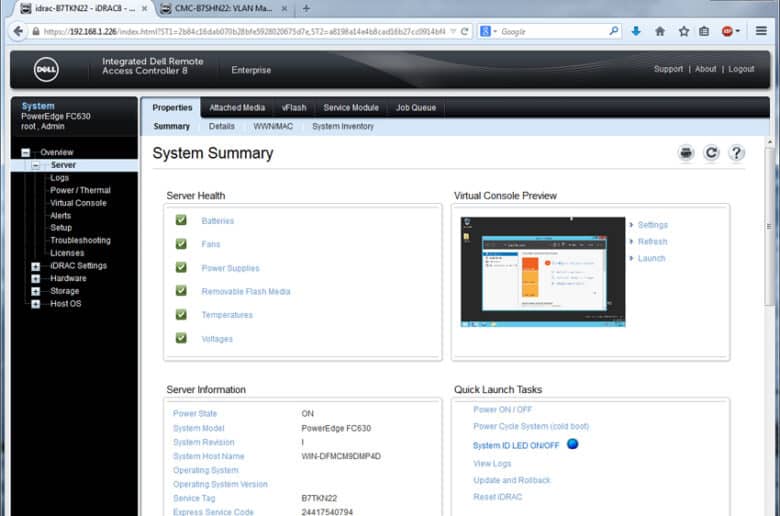Open the browser hamburger menu
The width and height of the screenshot is (780, 516).
pos(761,31)
